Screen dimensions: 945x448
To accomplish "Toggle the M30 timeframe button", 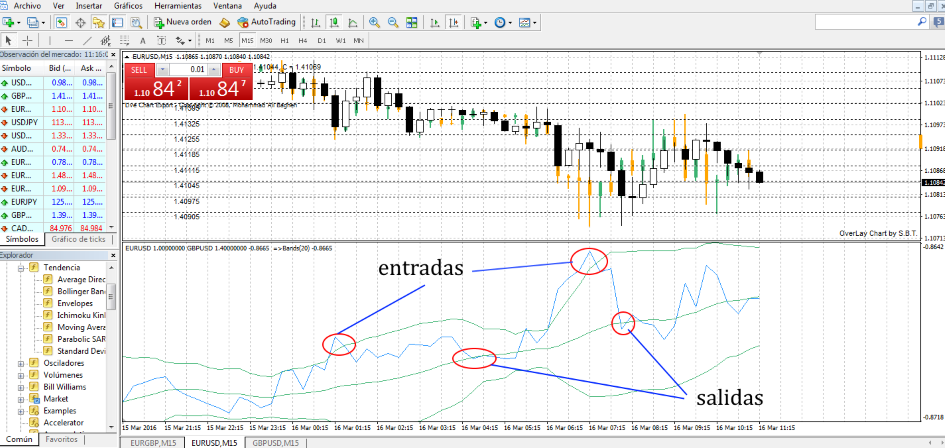I will click(265, 40).
